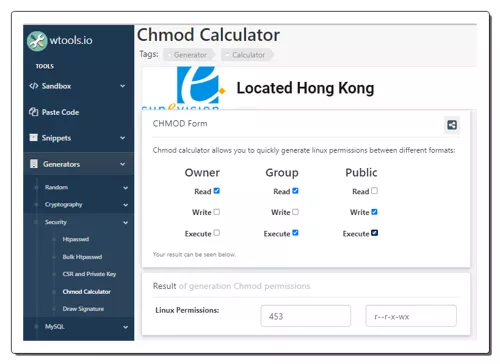Expand the MySQL submenu chevron

point(125,327)
